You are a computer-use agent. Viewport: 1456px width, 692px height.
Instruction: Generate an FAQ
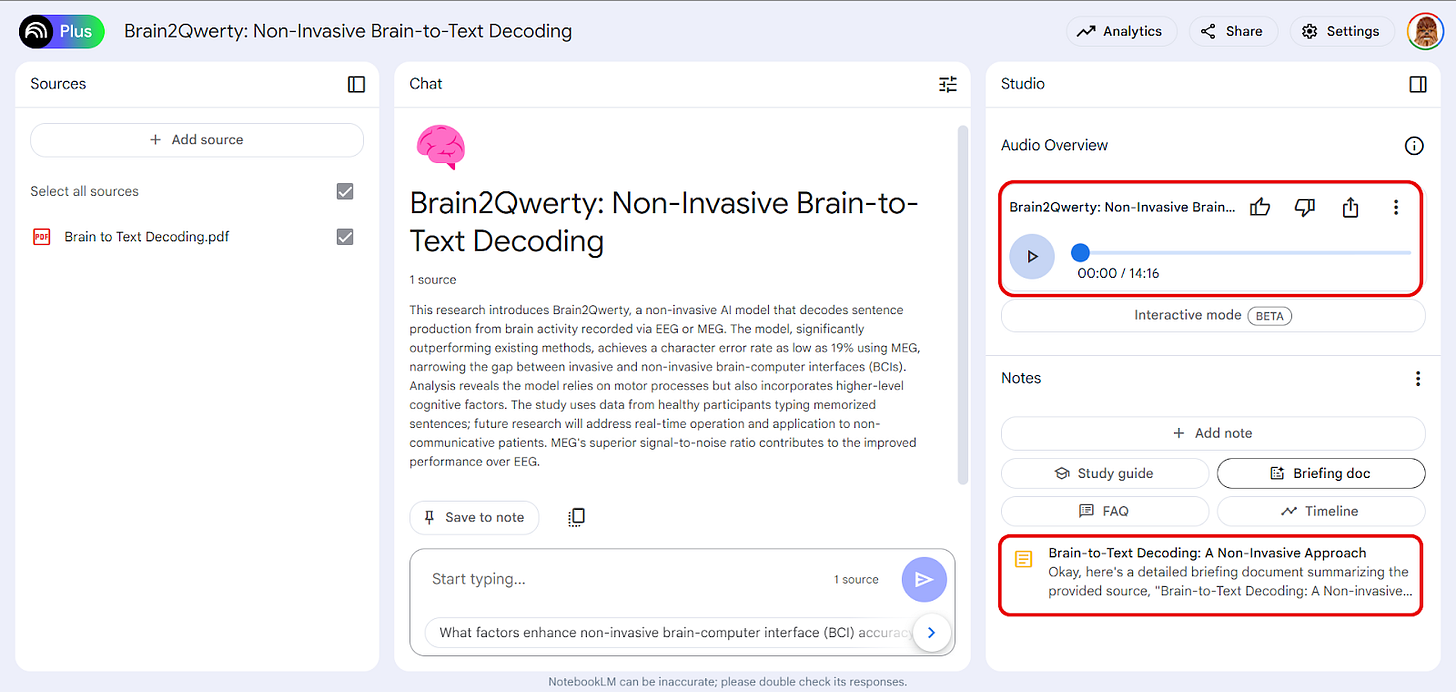(x=1104, y=511)
